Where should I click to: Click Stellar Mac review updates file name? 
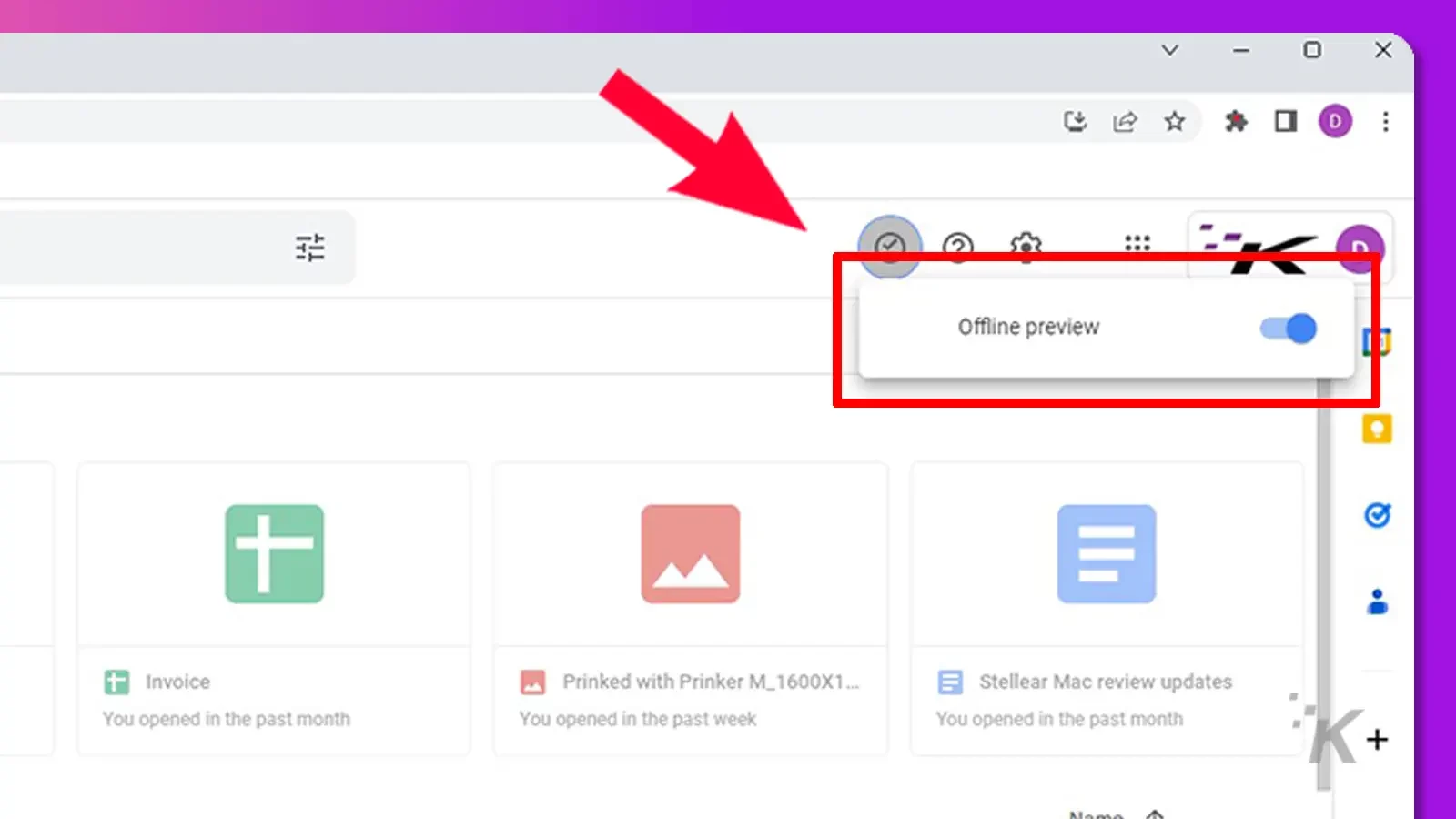(x=1106, y=682)
